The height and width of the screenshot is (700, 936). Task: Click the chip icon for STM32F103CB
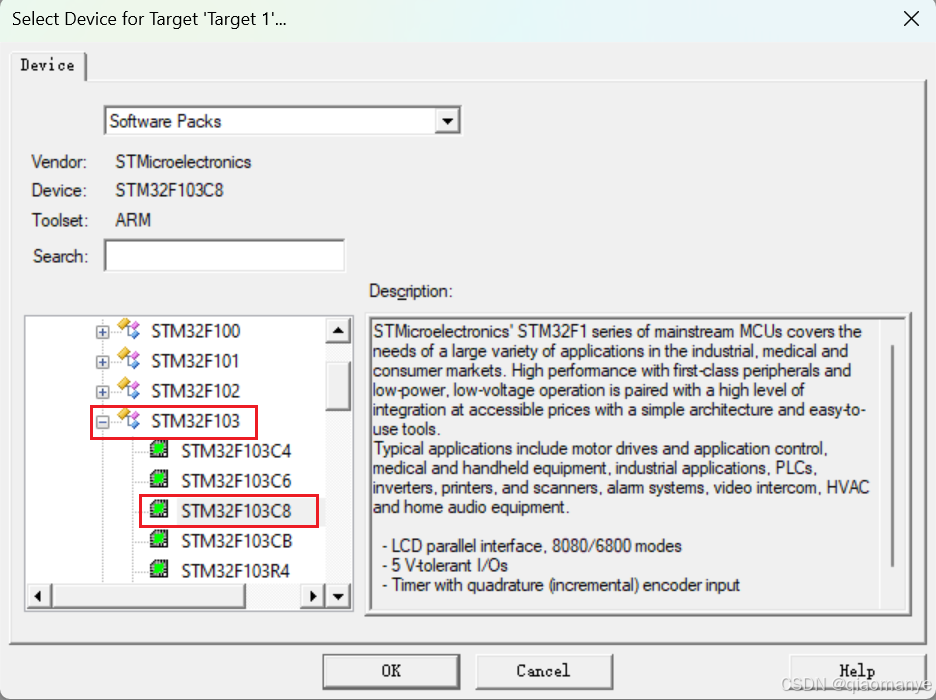159,539
